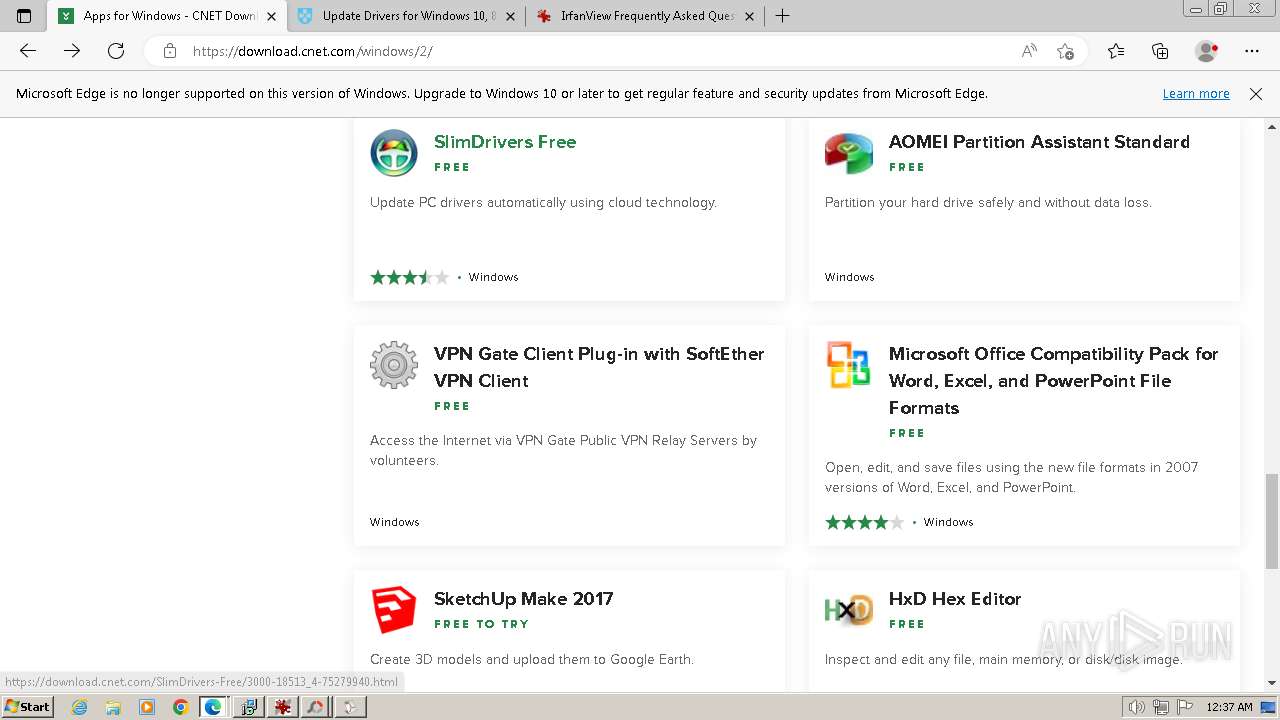Open a new browser tab
The width and height of the screenshot is (1280, 720).
pyautogui.click(x=783, y=16)
